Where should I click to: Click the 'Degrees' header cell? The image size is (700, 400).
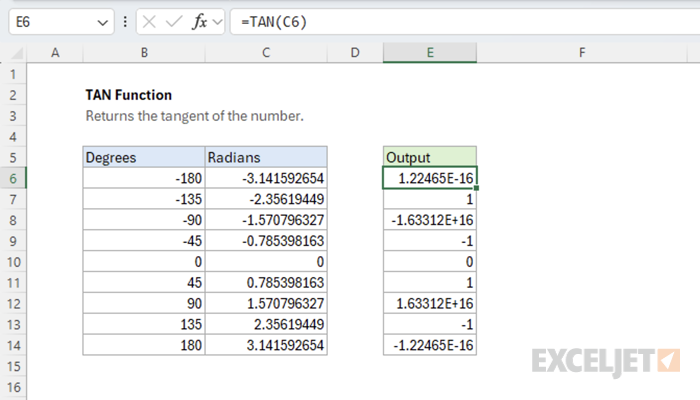144,158
